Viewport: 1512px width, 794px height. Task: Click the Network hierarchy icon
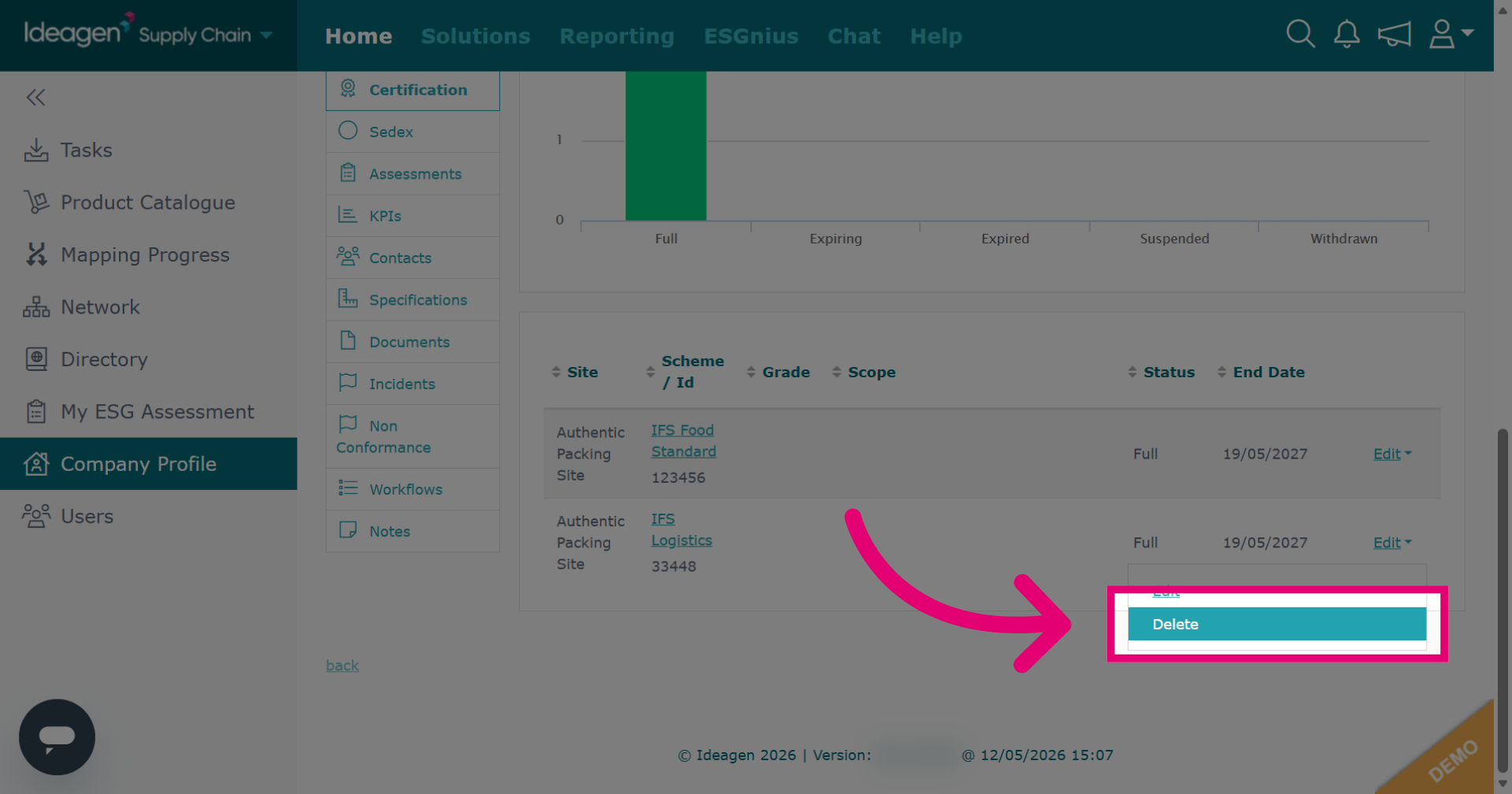coord(36,307)
